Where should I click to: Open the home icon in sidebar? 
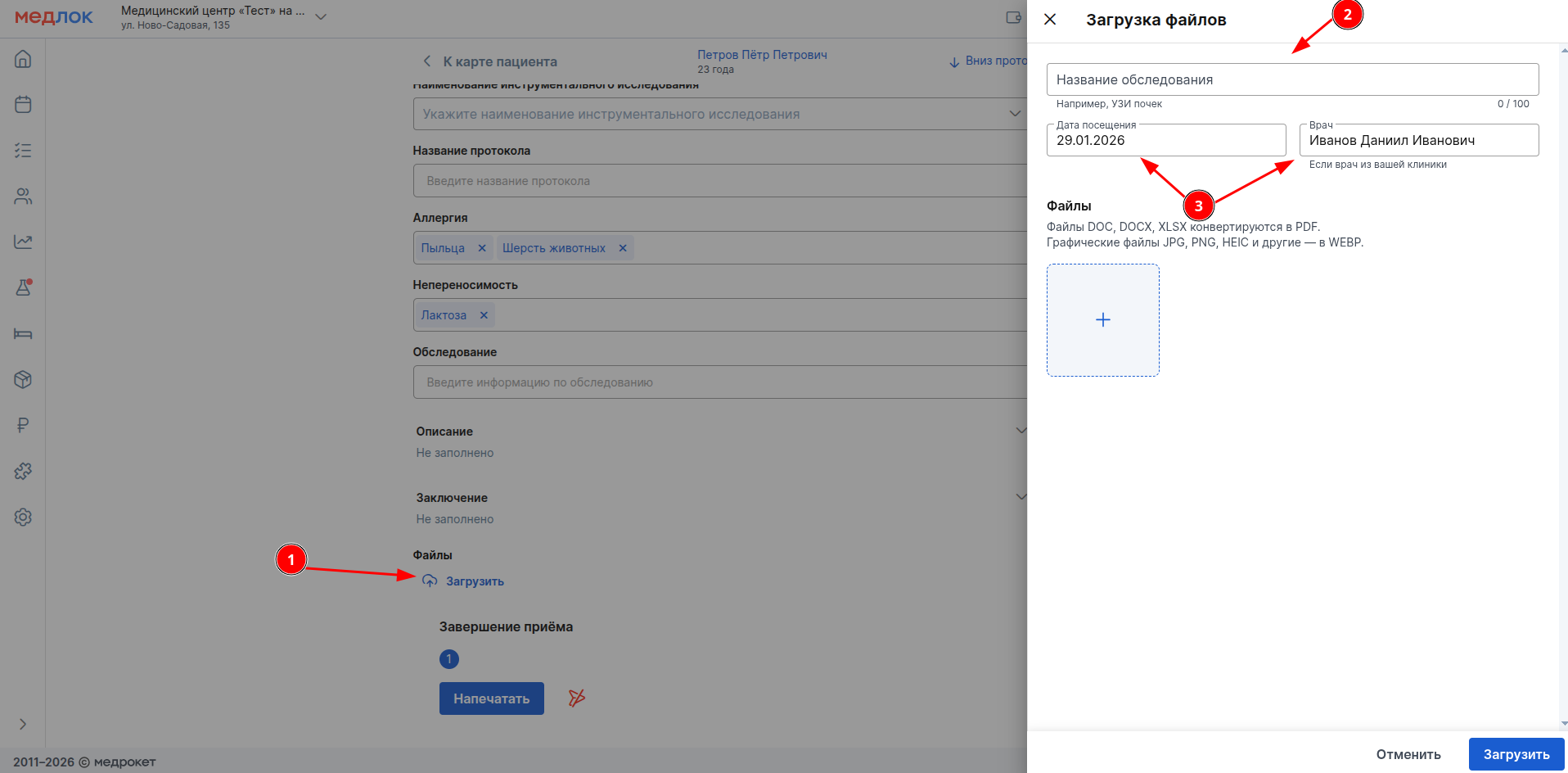(x=23, y=59)
